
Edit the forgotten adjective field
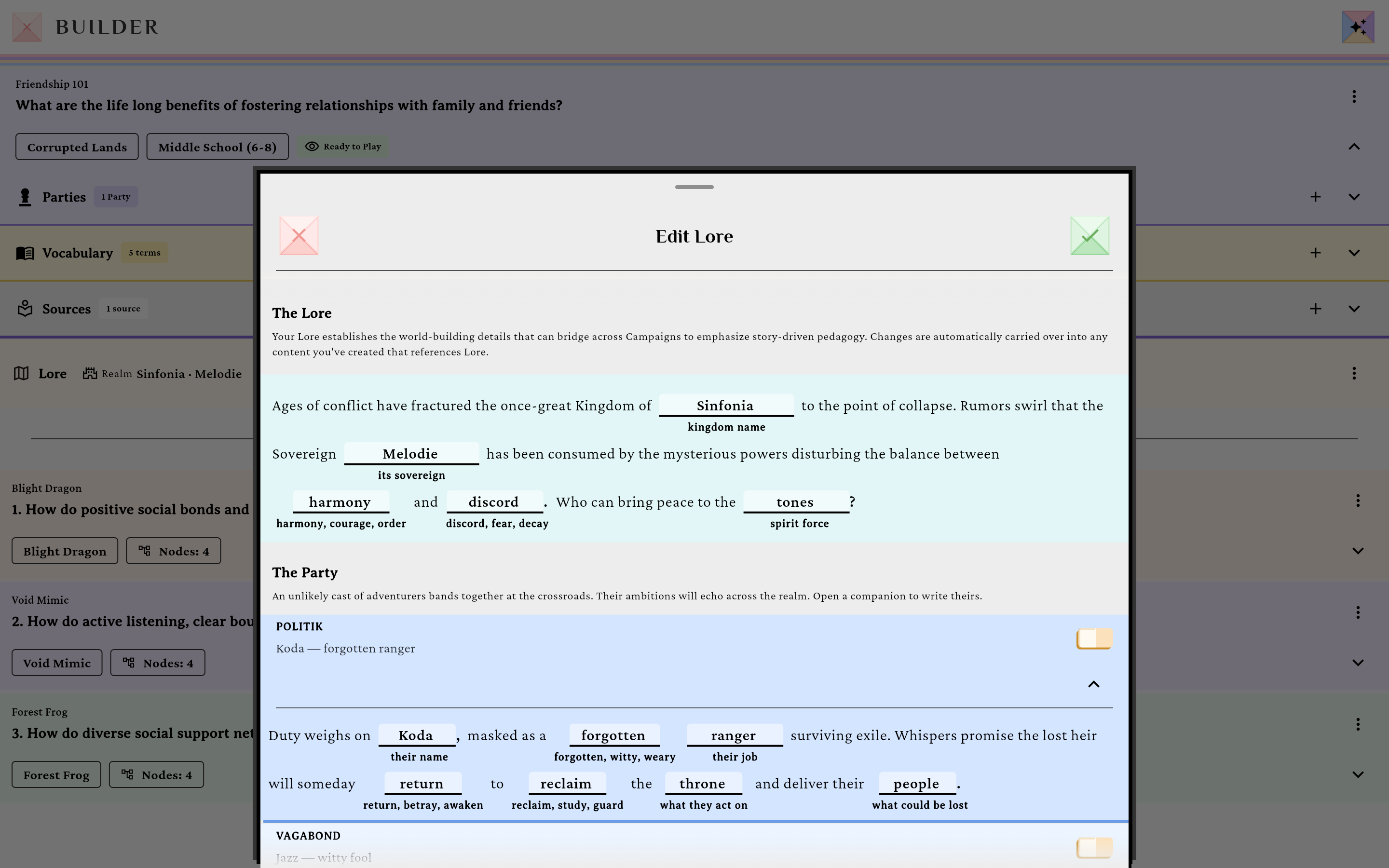(614, 735)
